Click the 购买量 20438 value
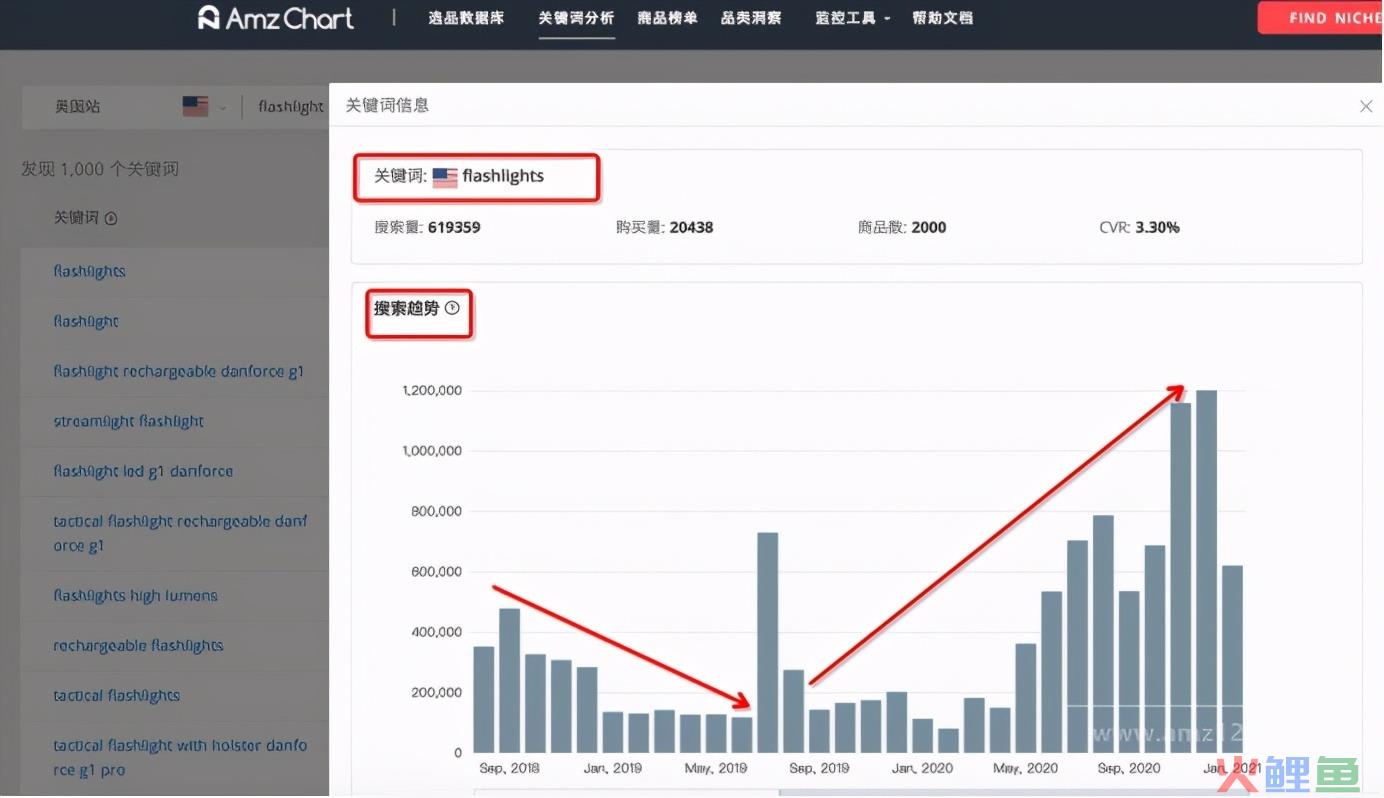 pos(691,227)
